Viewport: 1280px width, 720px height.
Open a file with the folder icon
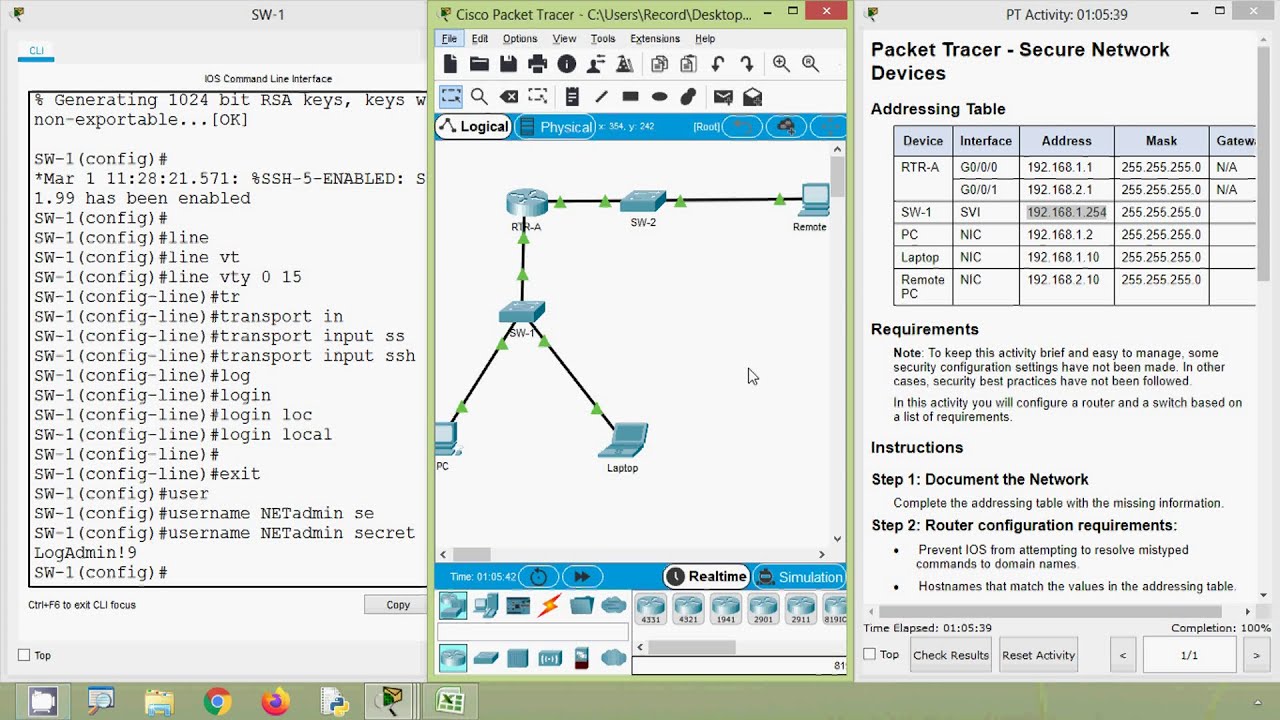coord(479,64)
